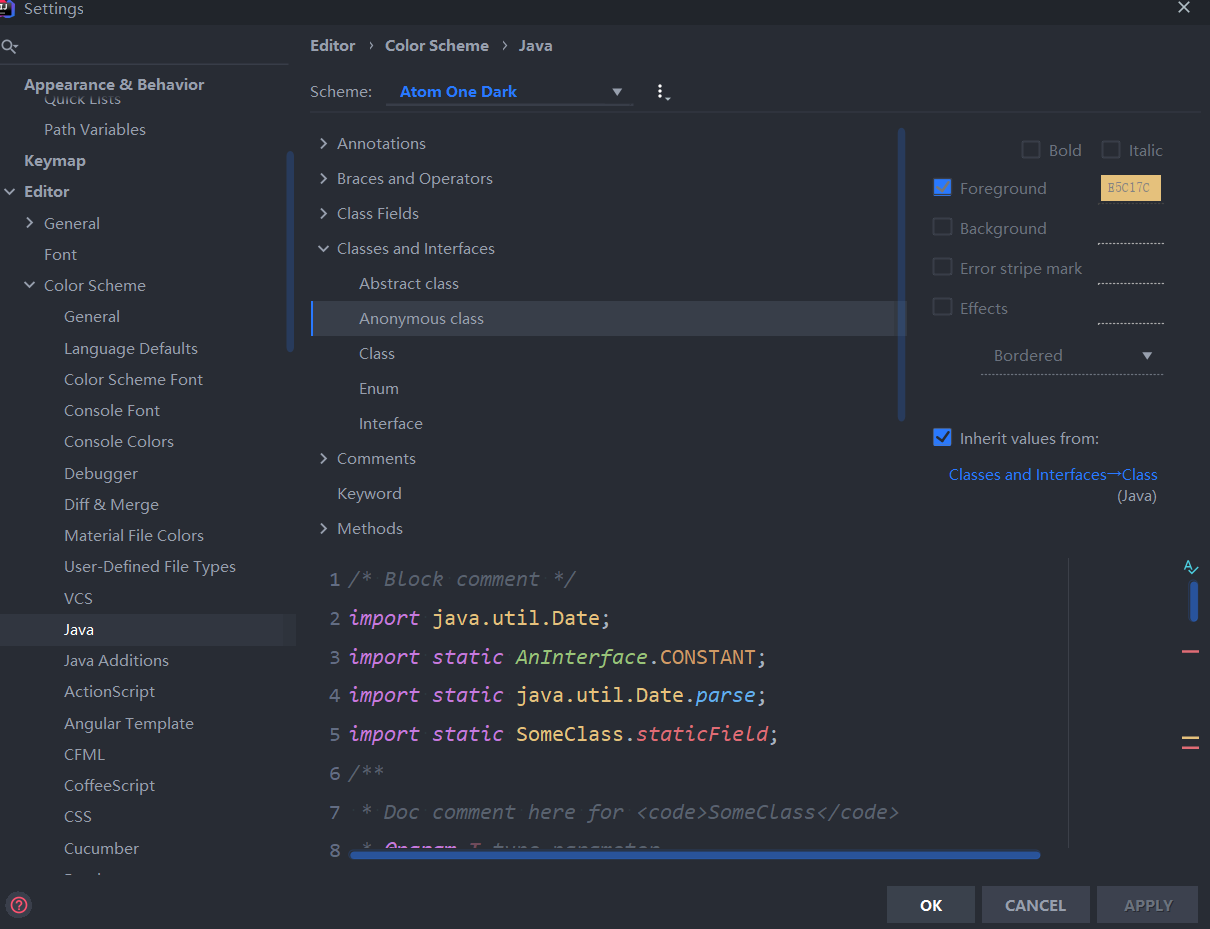The width and height of the screenshot is (1210, 929).
Task: Enable the Italic checkbox
Action: coord(1111,150)
